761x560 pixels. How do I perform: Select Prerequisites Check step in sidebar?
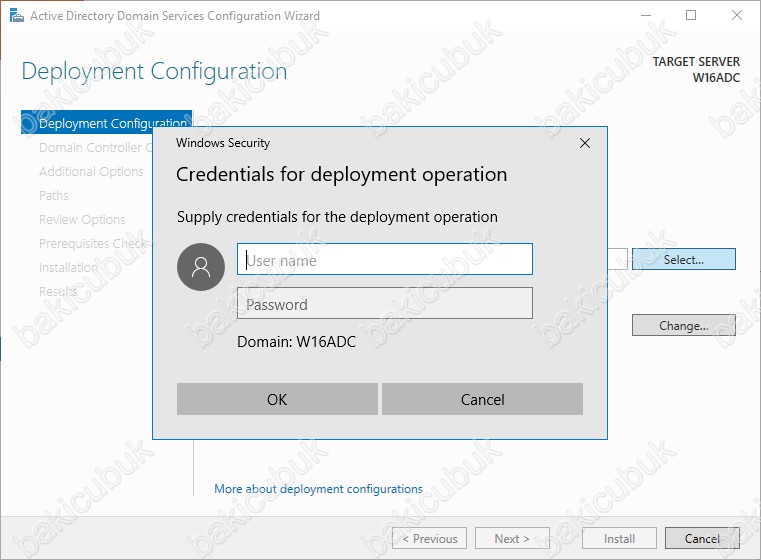95,243
